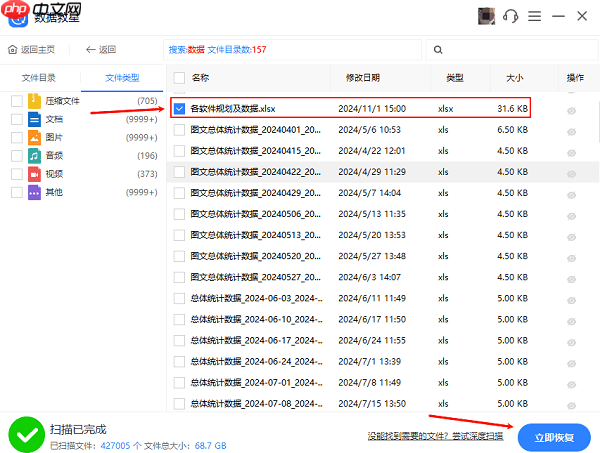Screen dimensions: 600x453
Task: Tick the 音频 category checkbox
Action: [x=17, y=156]
